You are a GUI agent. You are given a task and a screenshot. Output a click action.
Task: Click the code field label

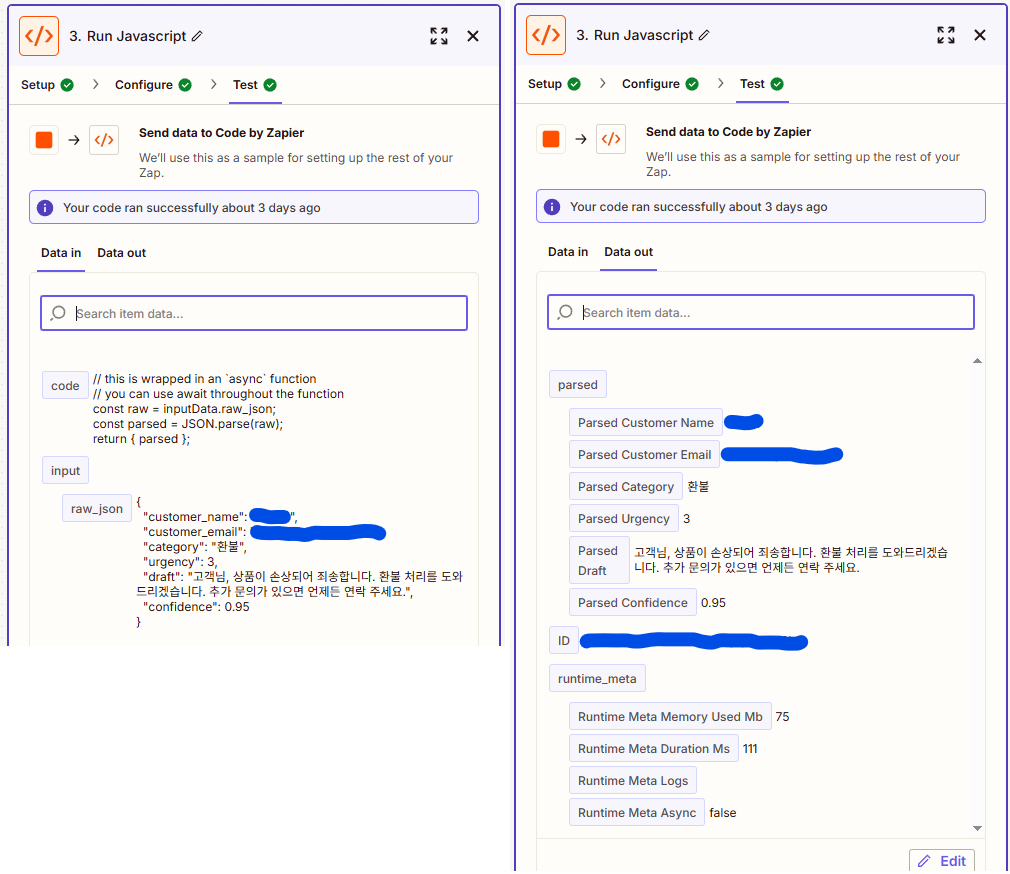[65, 385]
